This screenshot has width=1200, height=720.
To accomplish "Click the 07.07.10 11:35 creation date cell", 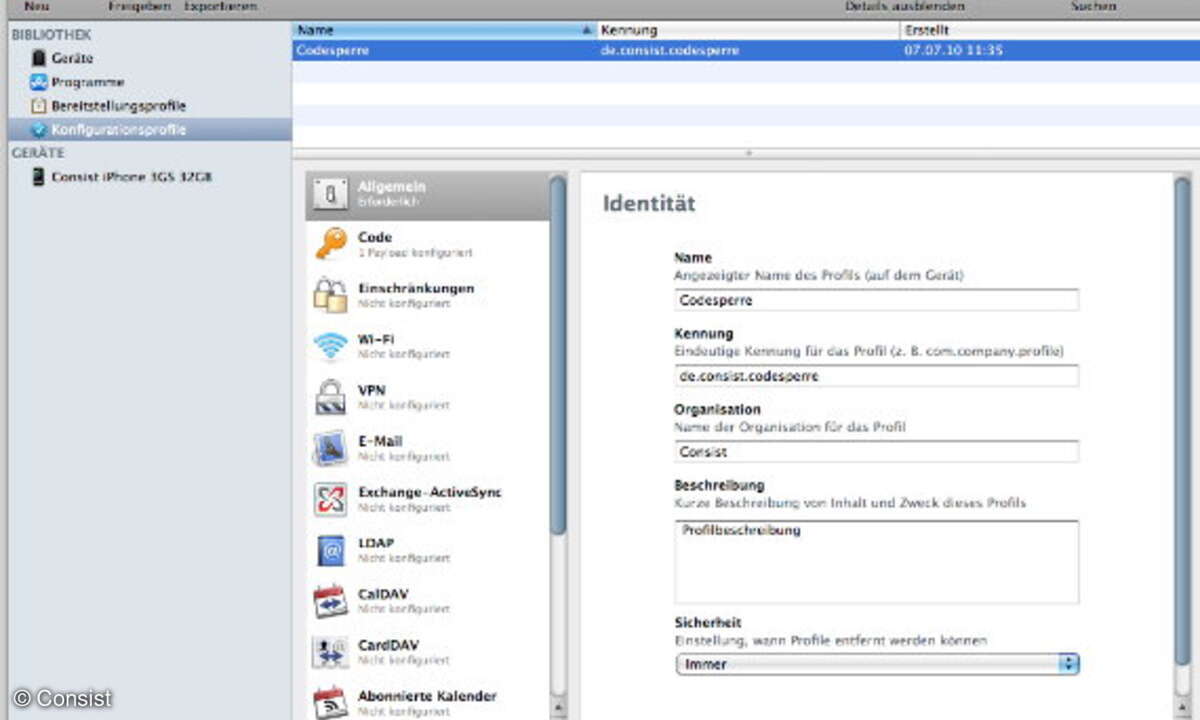I will click(x=953, y=50).
